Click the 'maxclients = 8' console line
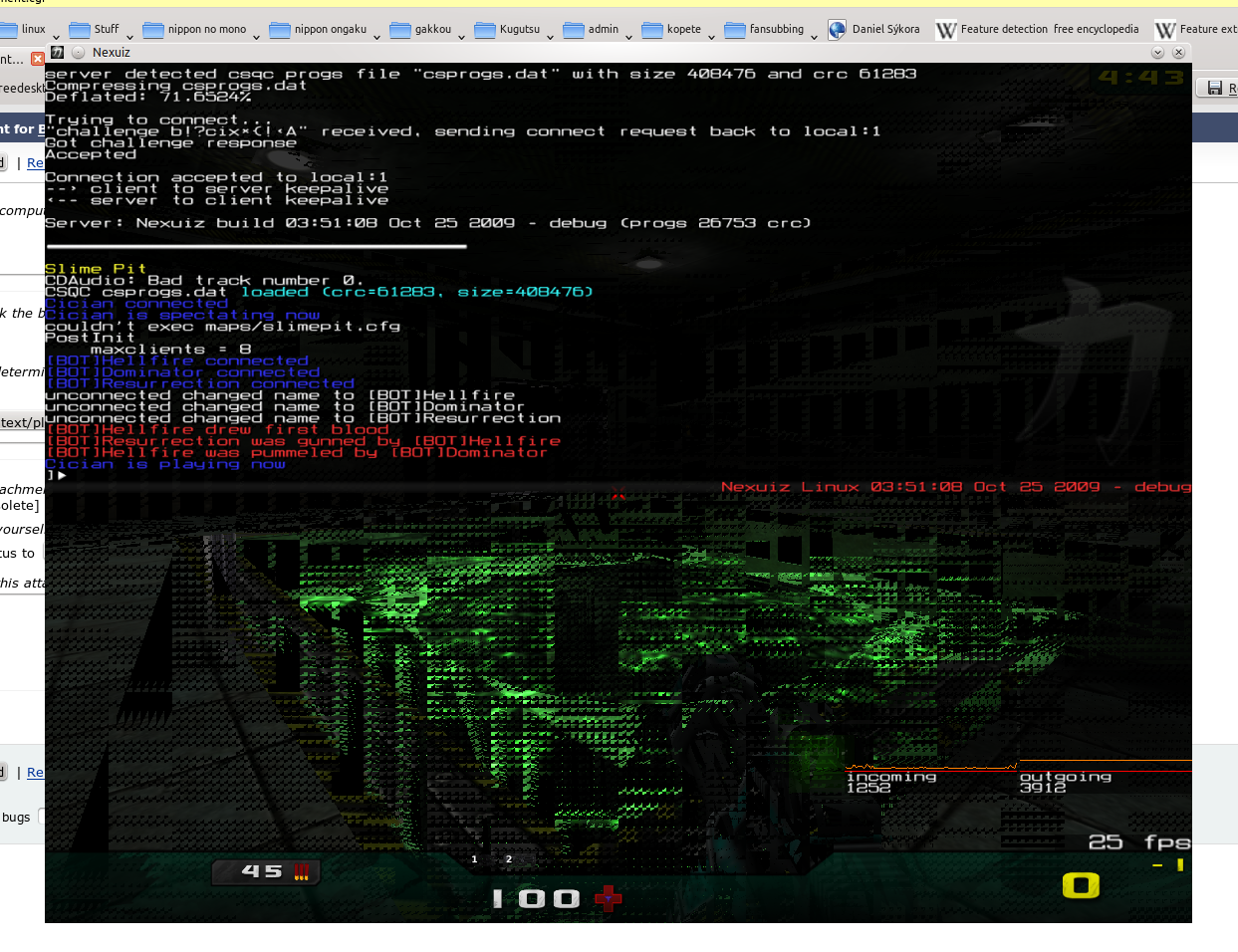Screen dimensions: 1238x952 pos(170,350)
